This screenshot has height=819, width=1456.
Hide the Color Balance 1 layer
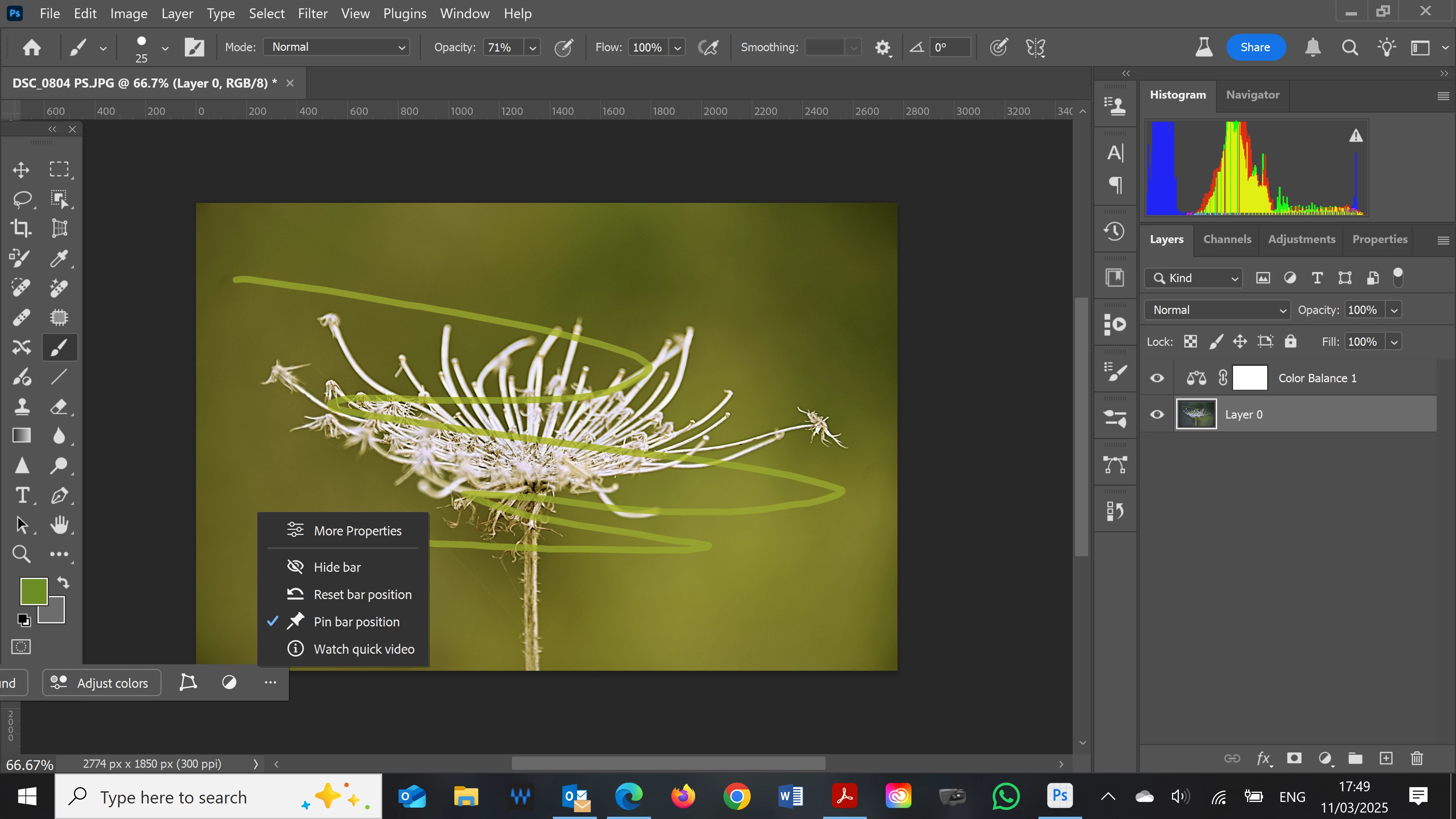1157,378
